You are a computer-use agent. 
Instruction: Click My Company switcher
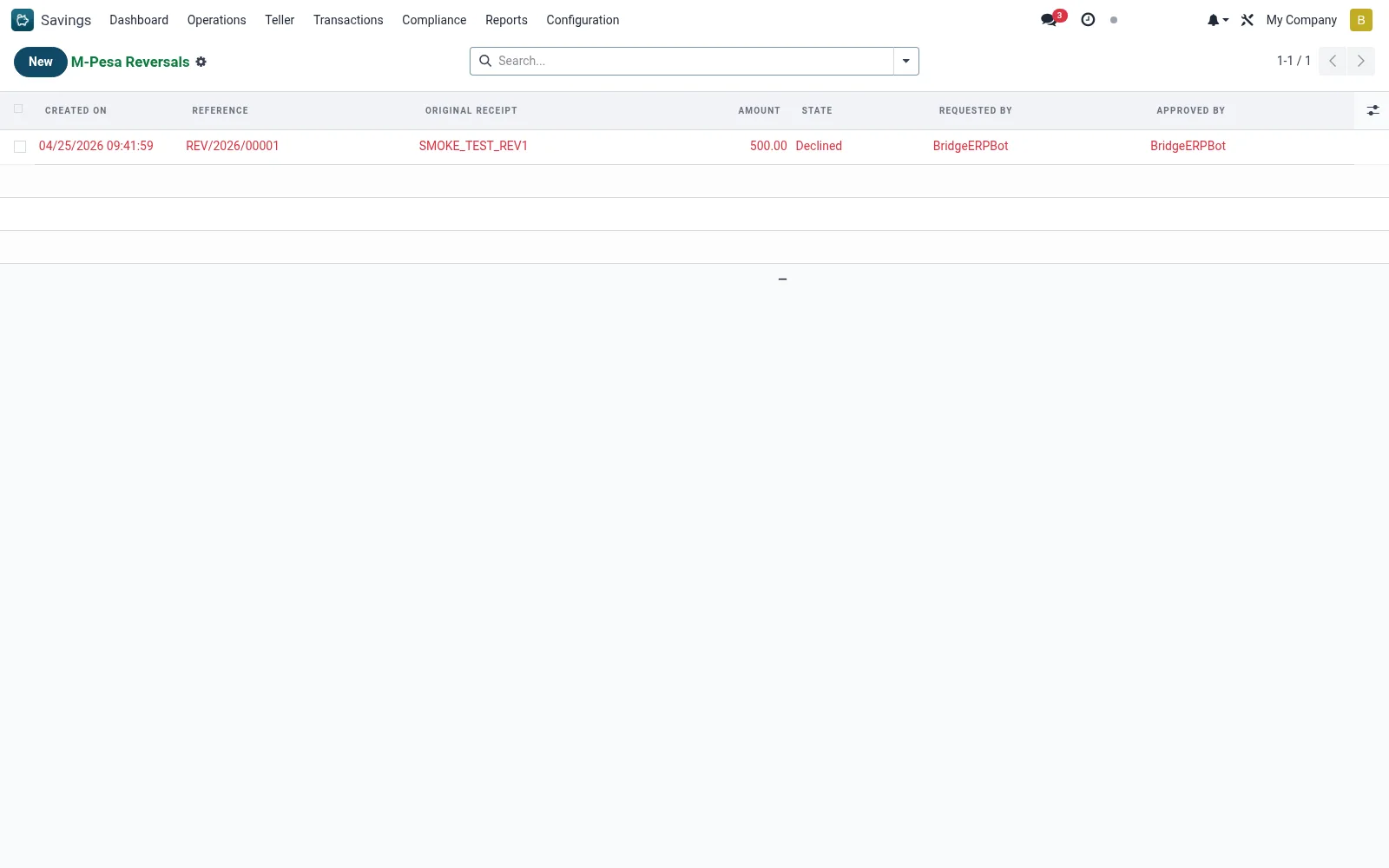pyautogui.click(x=1301, y=20)
